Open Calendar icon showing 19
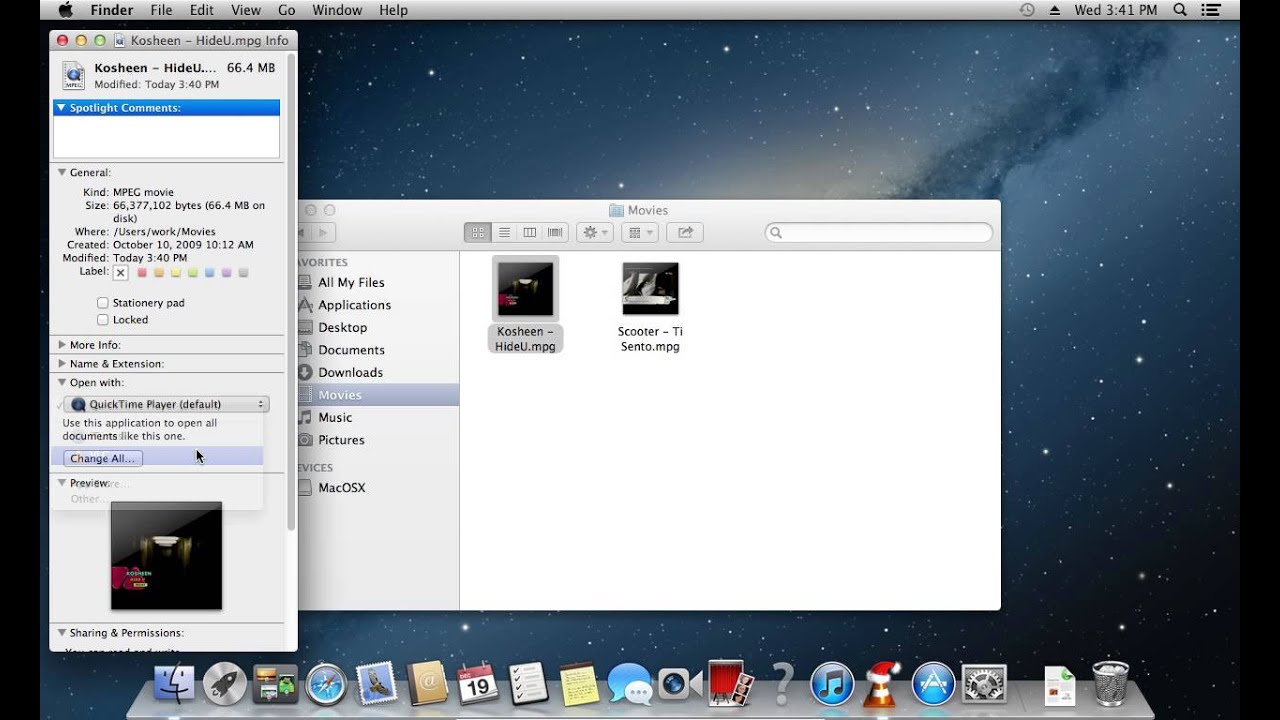Viewport: 1280px width, 720px height. point(477,684)
